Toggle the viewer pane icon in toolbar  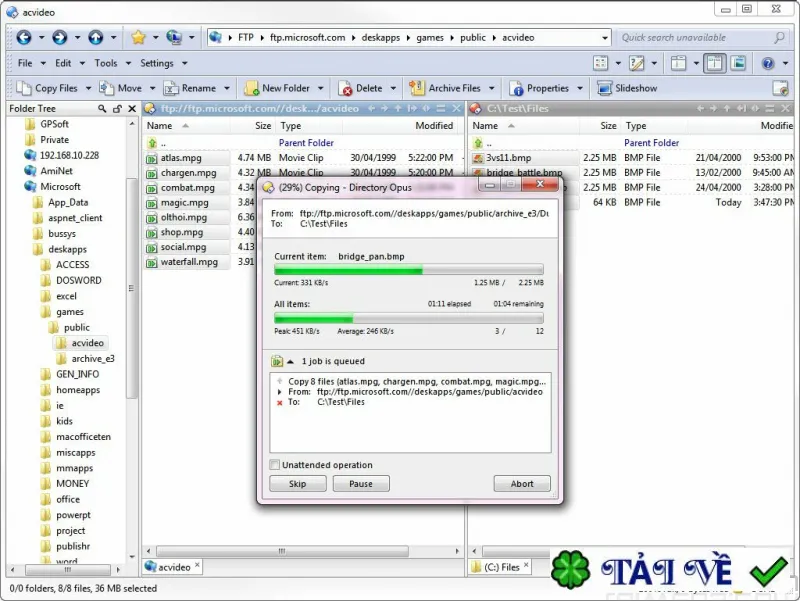pyautogui.click(x=738, y=63)
